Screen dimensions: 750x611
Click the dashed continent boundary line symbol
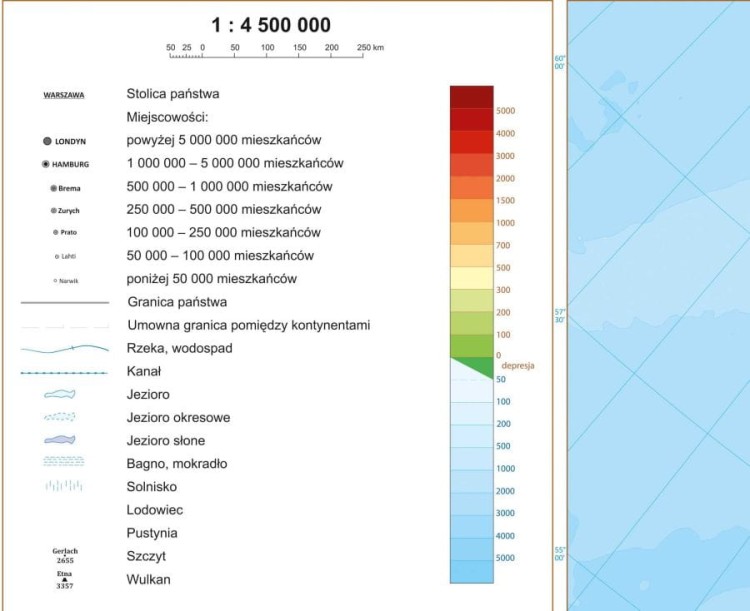click(65, 327)
